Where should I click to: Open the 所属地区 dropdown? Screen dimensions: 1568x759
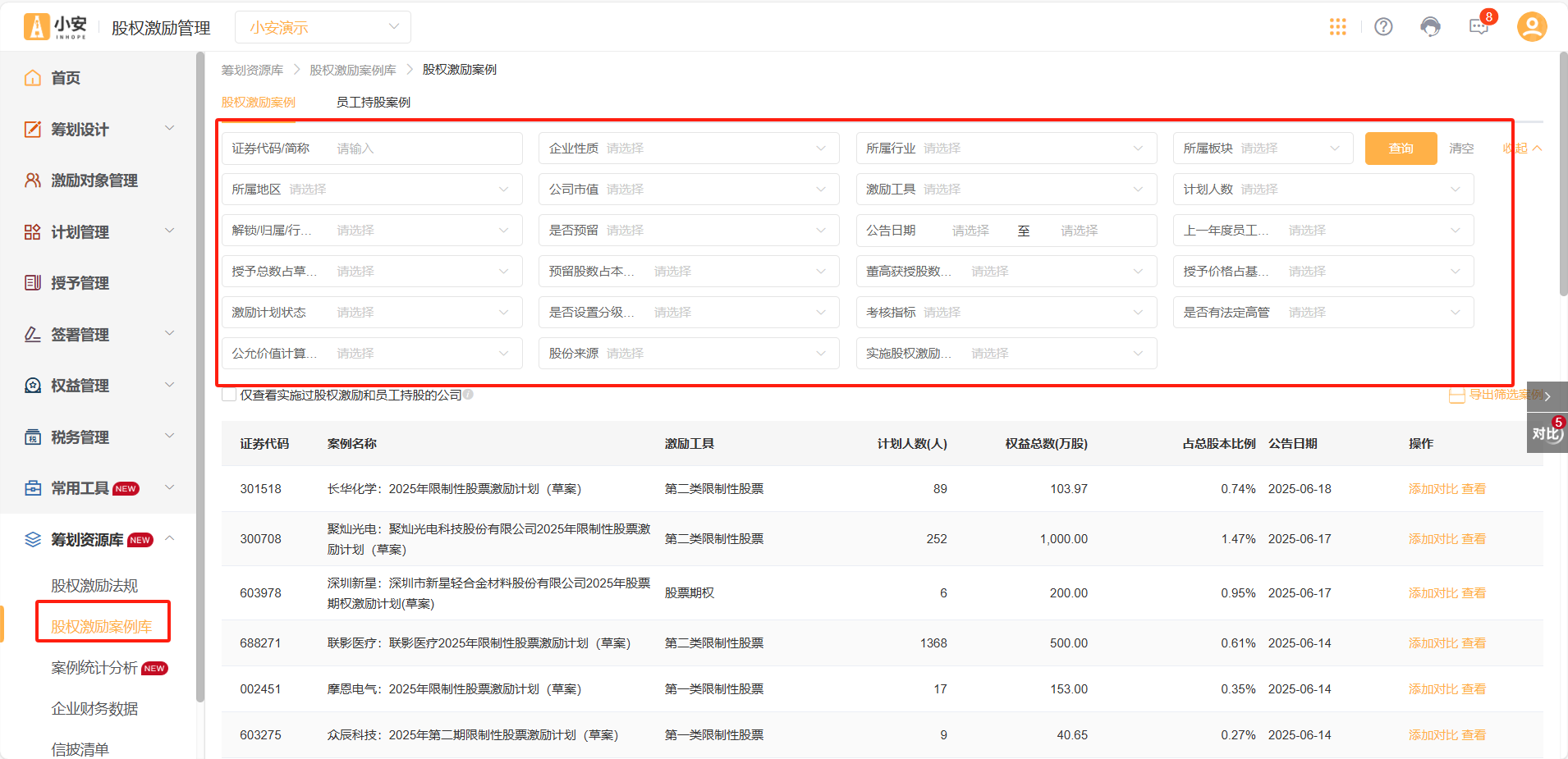372,190
